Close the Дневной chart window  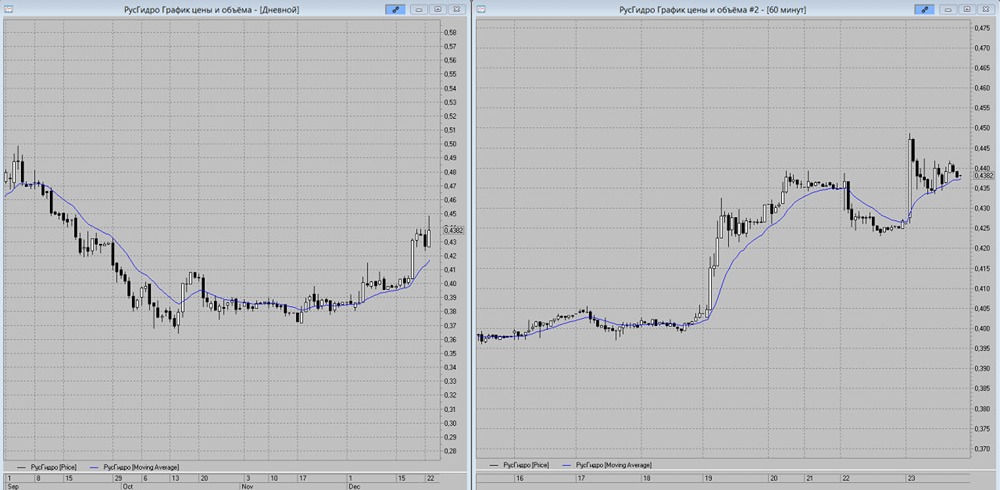pos(456,10)
